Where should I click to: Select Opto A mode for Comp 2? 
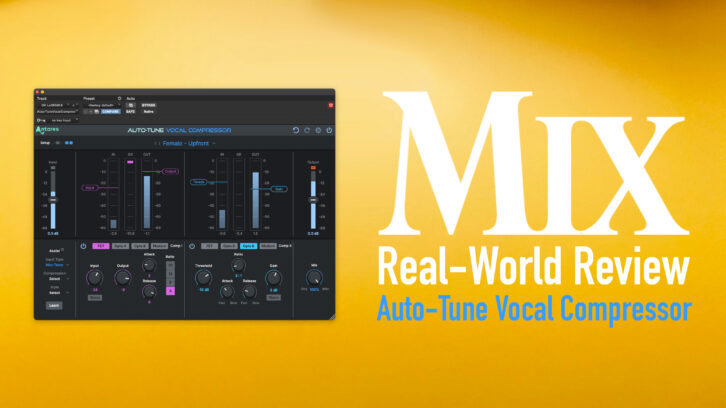pyautogui.click(x=229, y=246)
